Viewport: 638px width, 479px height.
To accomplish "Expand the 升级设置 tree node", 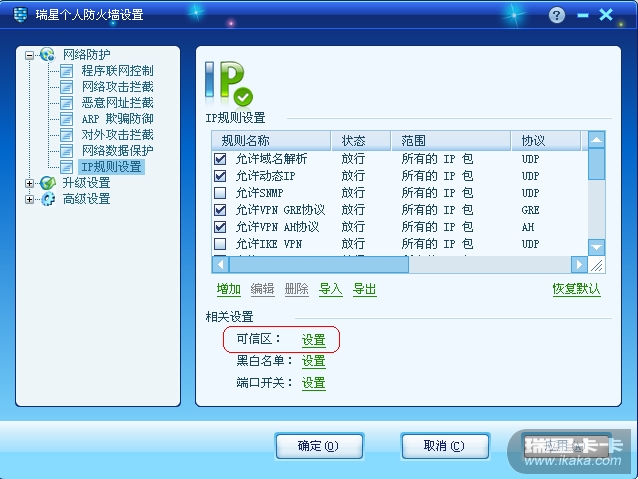I will tap(29, 183).
